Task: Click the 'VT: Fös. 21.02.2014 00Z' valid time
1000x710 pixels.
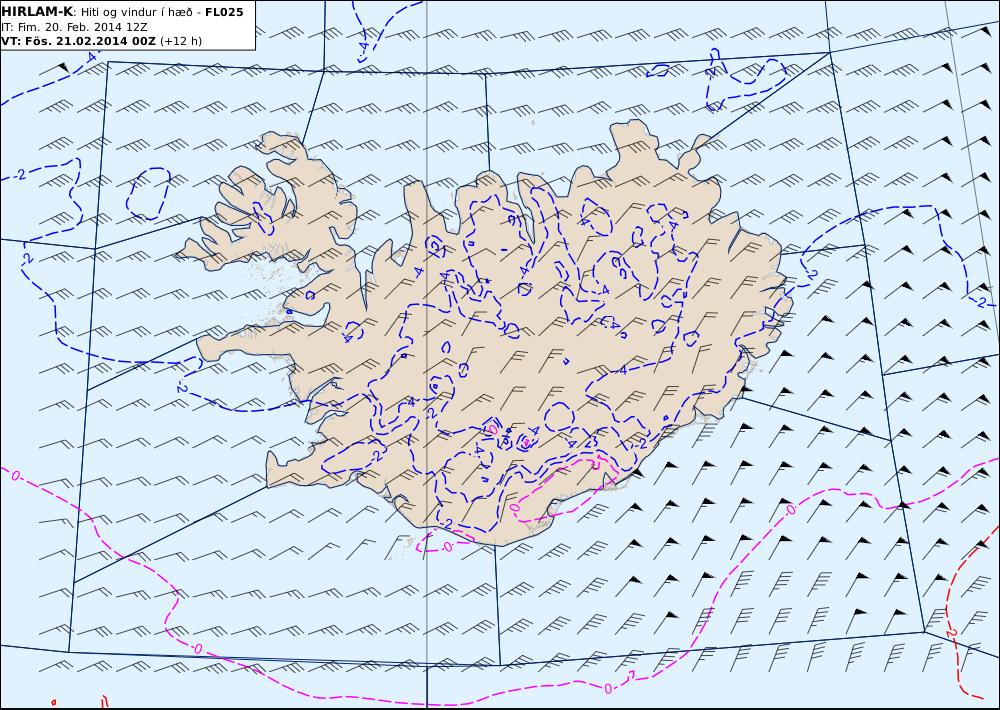Action: [x=78, y=41]
